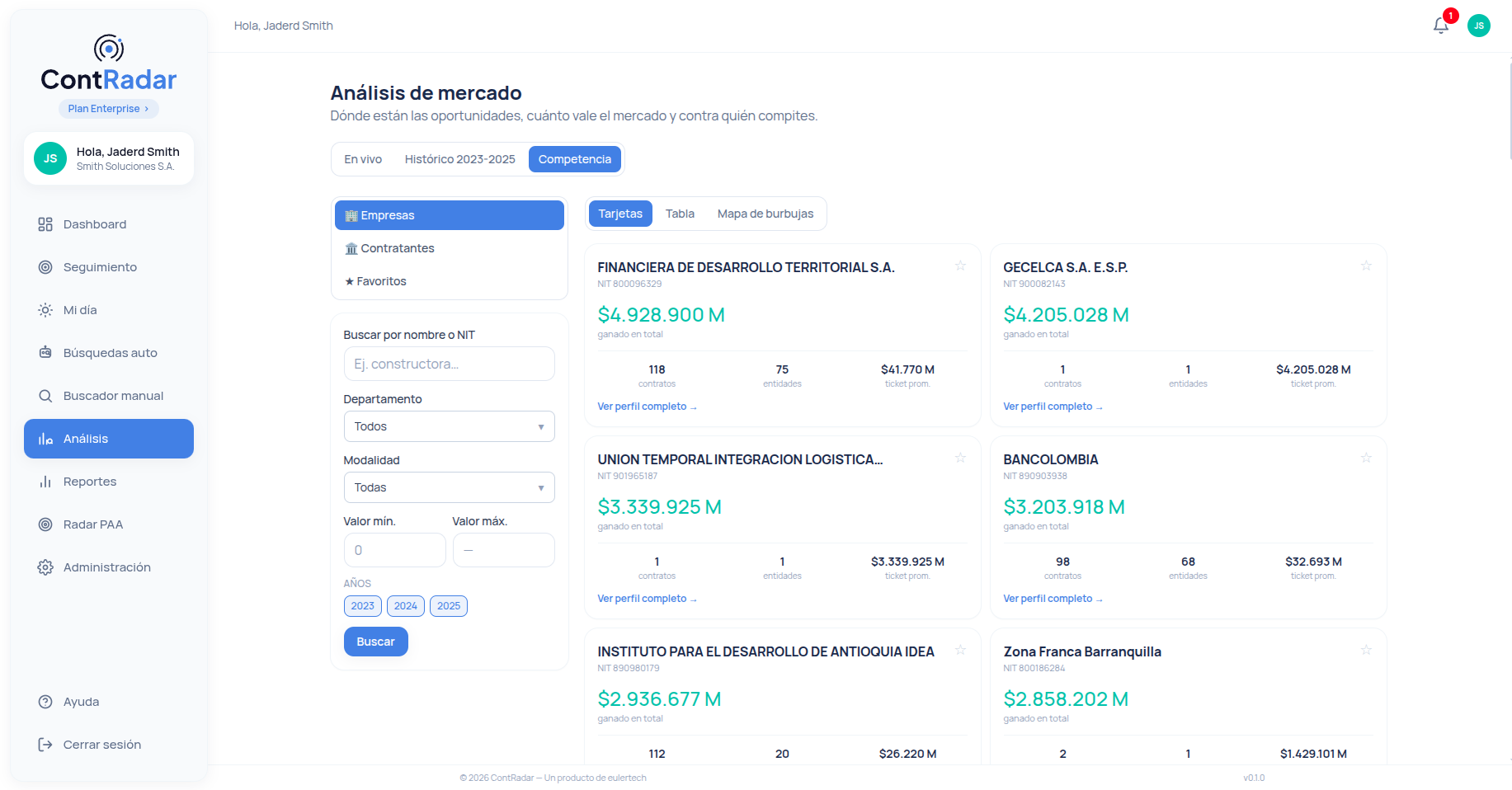The width and height of the screenshot is (1512, 790).
Task: Click the Análisis chart icon in sidebar
Action: (x=45, y=439)
